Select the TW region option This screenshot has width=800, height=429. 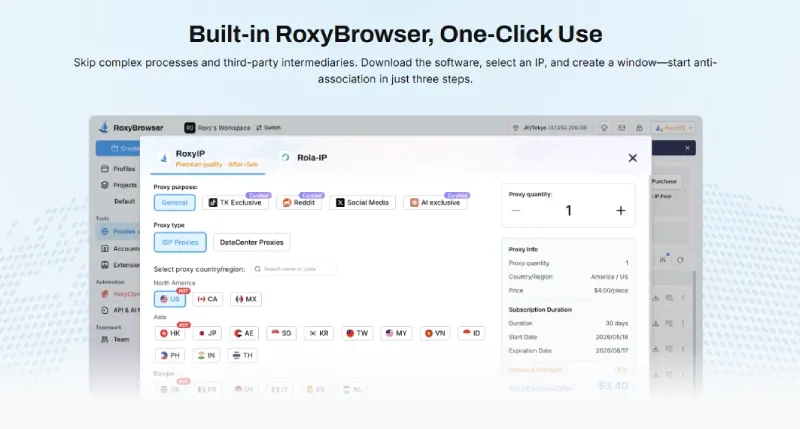click(357, 333)
